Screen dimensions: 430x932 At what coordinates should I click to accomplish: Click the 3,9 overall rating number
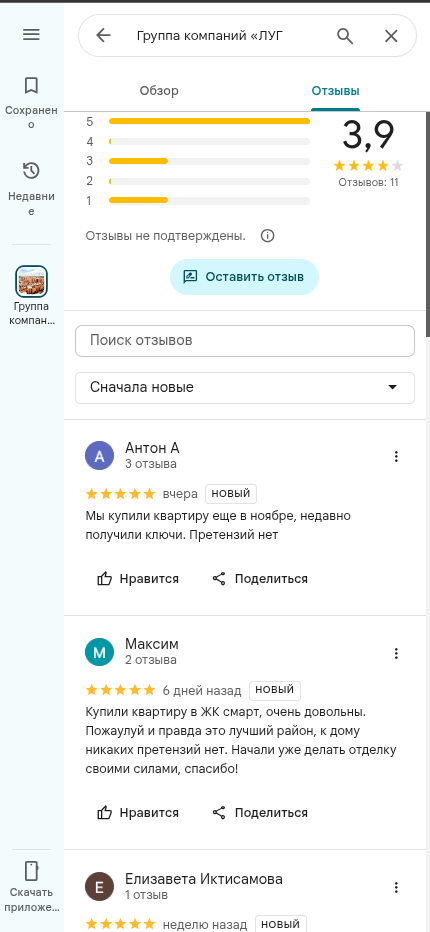tap(368, 134)
